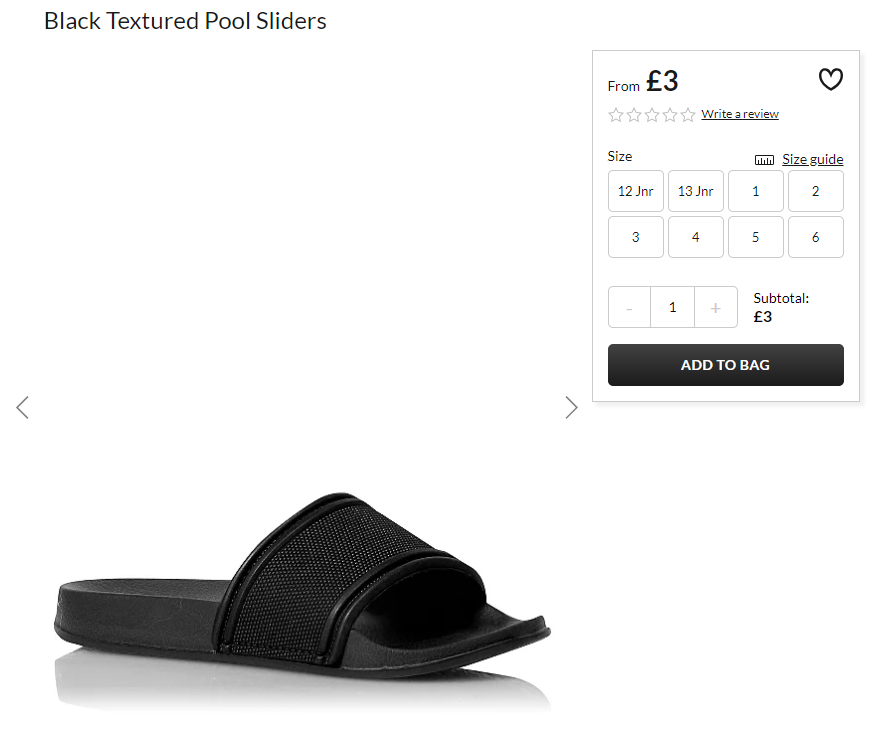The width and height of the screenshot is (885, 733).
Task: Open the Size guide link
Action: pos(813,160)
